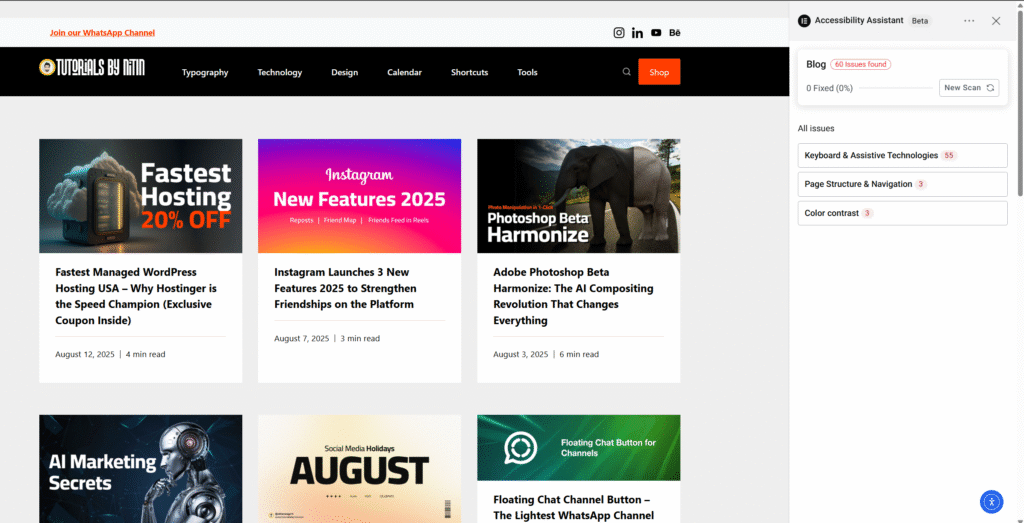Open the Photoshop Beta Harmonize thumbnail

click(579, 196)
